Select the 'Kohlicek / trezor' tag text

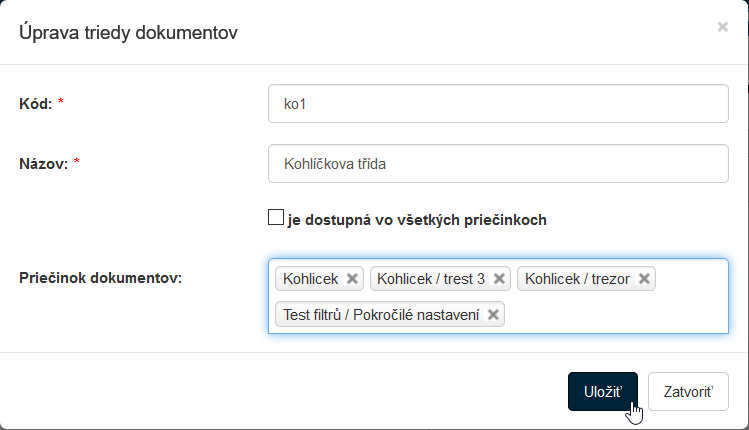pos(578,279)
